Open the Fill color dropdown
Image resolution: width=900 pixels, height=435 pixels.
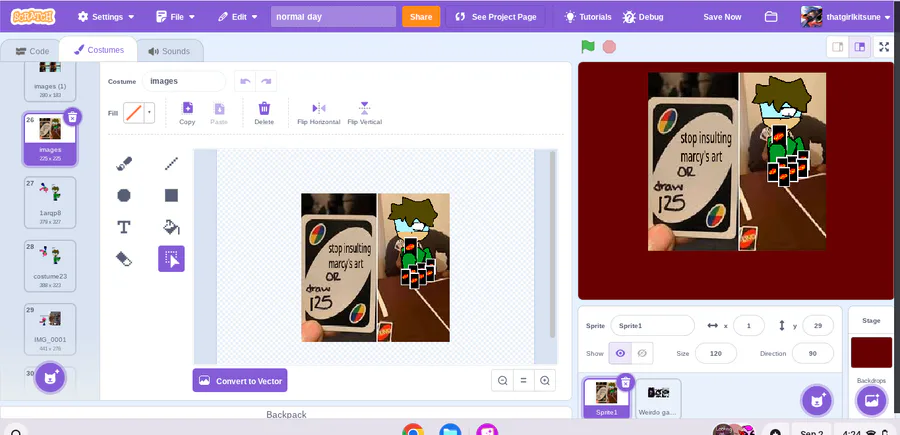point(149,112)
